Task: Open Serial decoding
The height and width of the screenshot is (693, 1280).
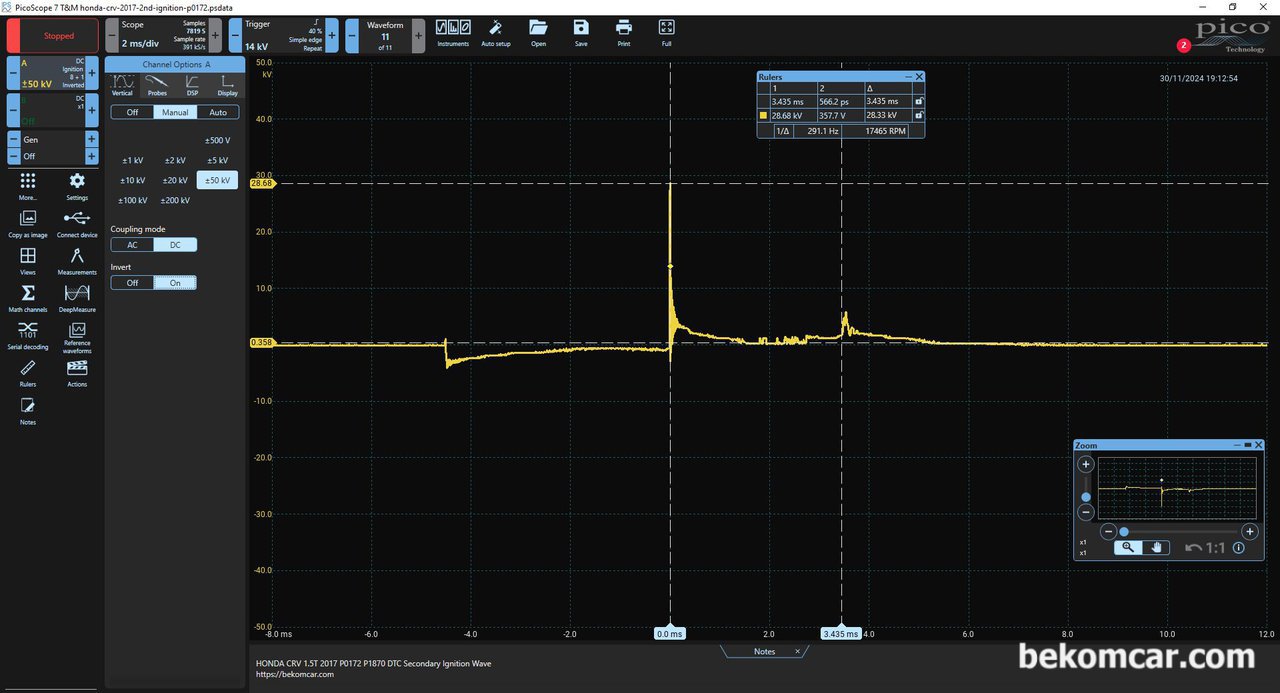Action: click(x=28, y=336)
